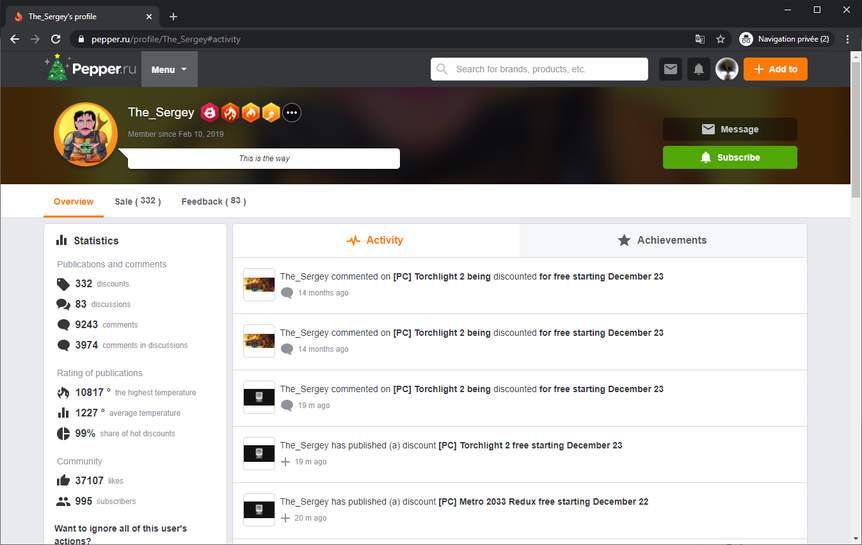Screen dimensions: 862x545
Task: Click 'Member since Feb 10, 2019' text
Action: point(175,134)
